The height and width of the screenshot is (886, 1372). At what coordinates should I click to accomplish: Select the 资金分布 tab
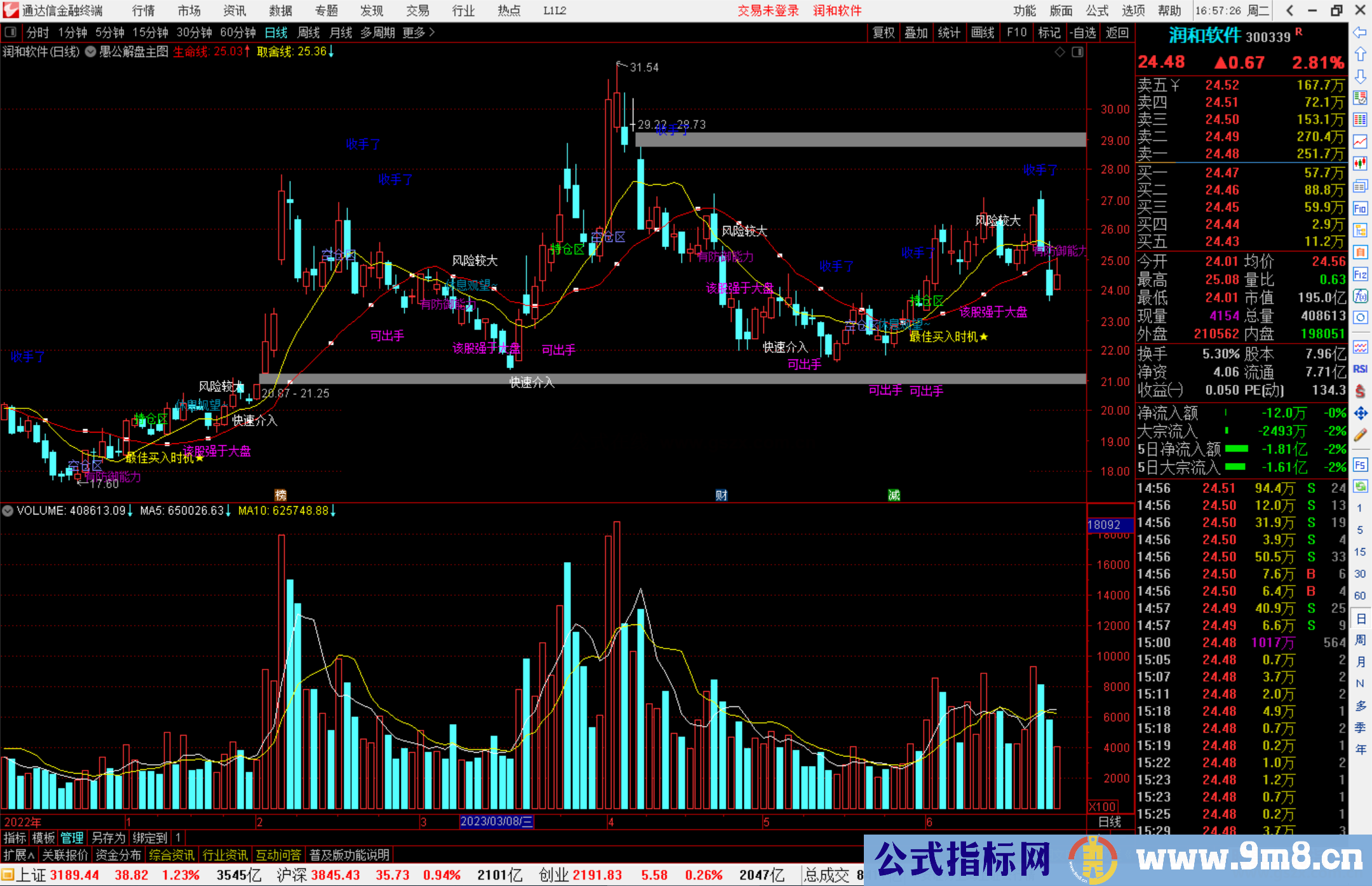[x=118, y=855]
